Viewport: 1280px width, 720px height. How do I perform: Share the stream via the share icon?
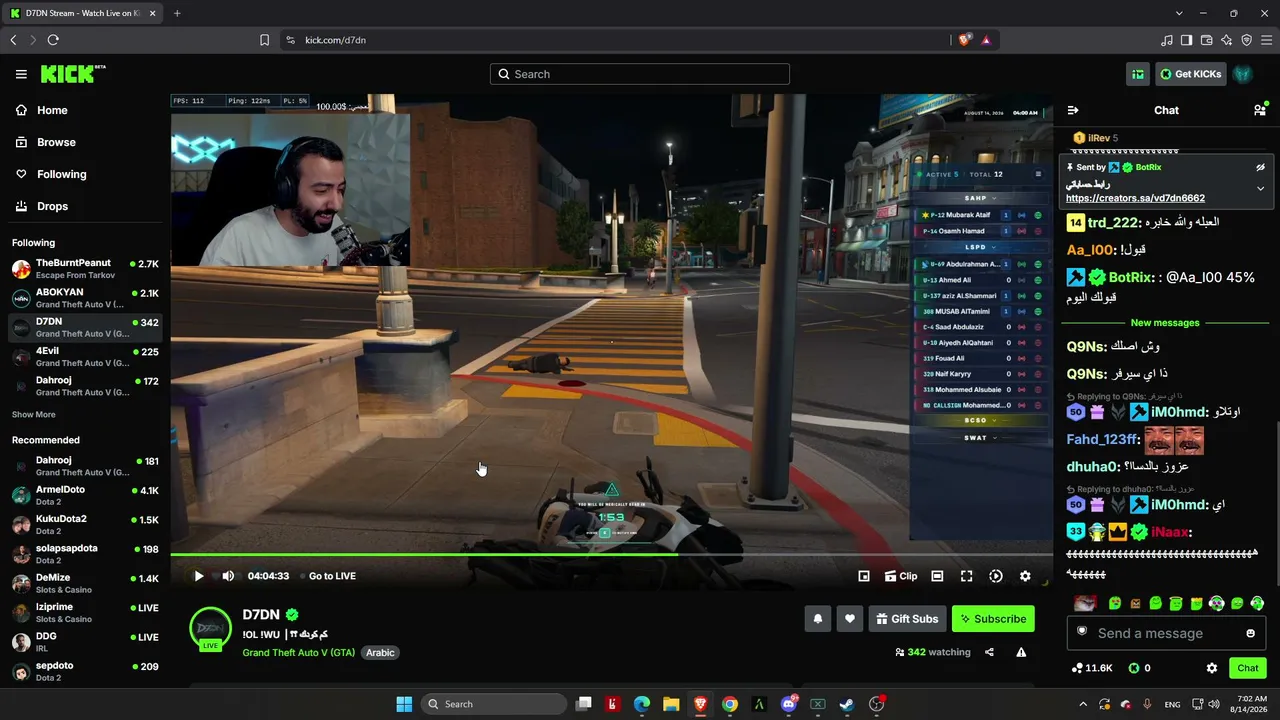pyautogui.click(x=989, y=652)
